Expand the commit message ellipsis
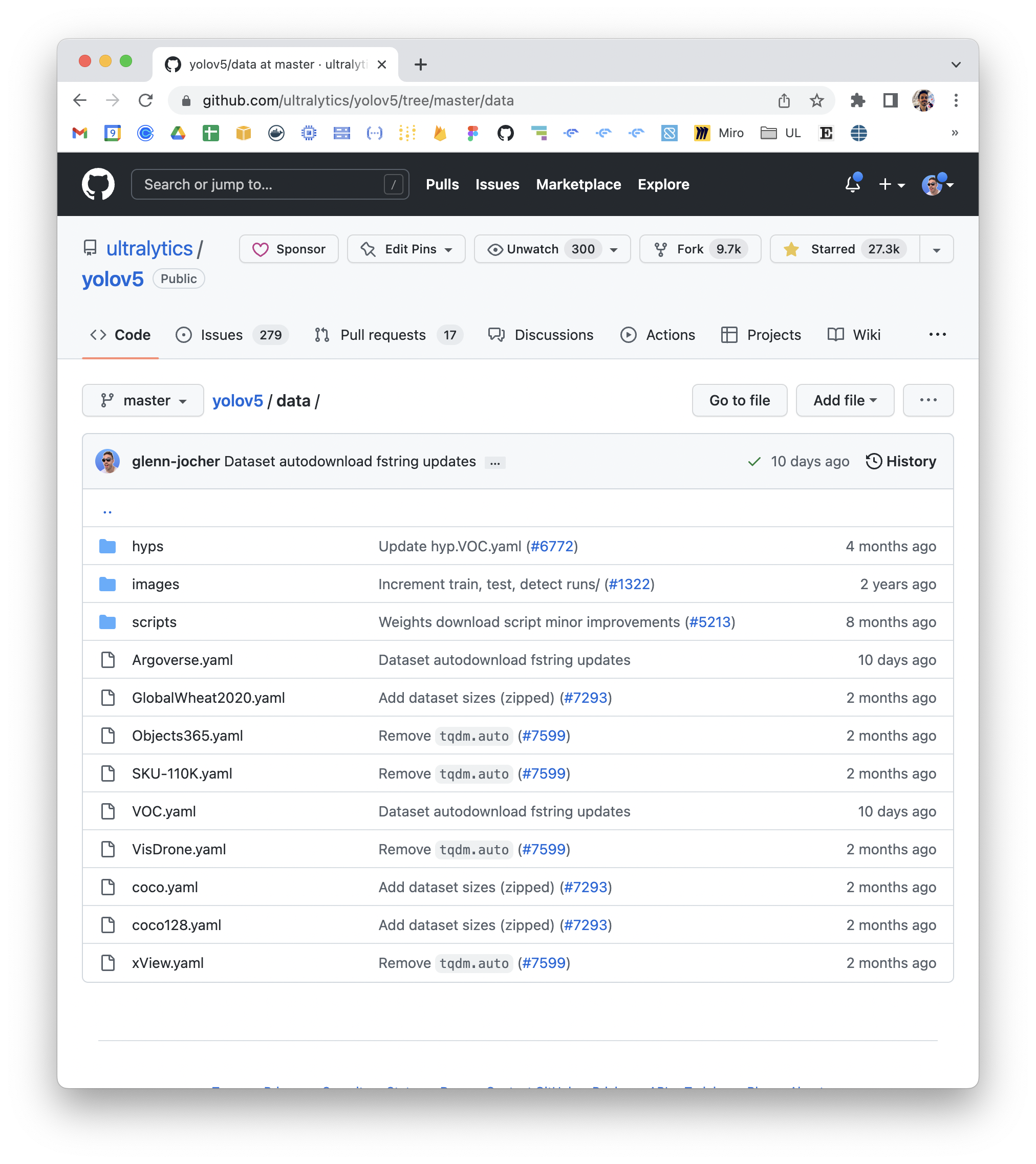The width and height of the screenshot is (1036, 1164). 495,462
